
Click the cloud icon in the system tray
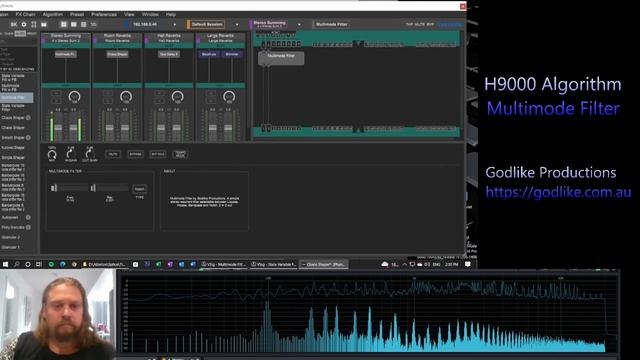point(384,264)
